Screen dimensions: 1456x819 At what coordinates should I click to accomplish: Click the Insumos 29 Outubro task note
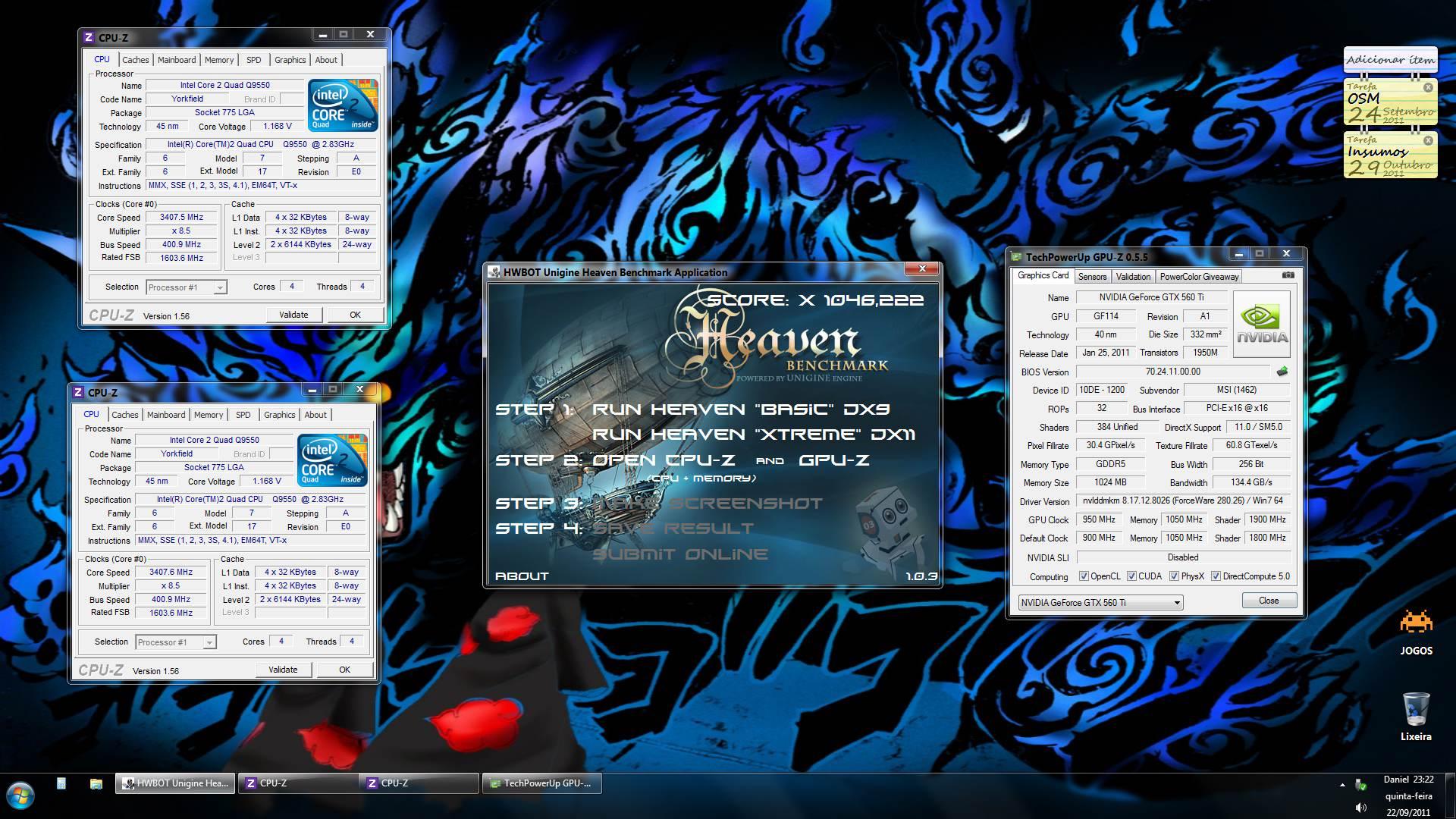1390,155
